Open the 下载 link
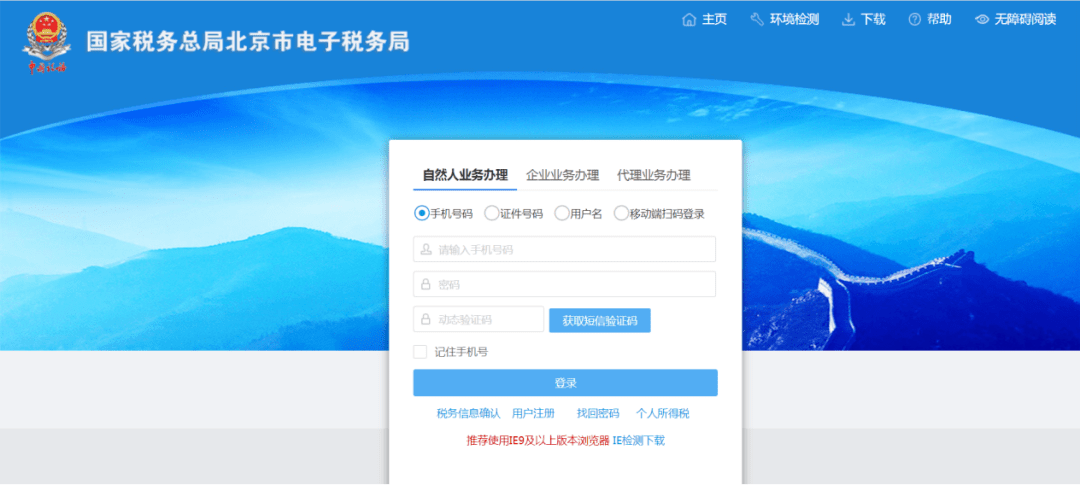Screen dimensions: 1080x485 point(873,20)
